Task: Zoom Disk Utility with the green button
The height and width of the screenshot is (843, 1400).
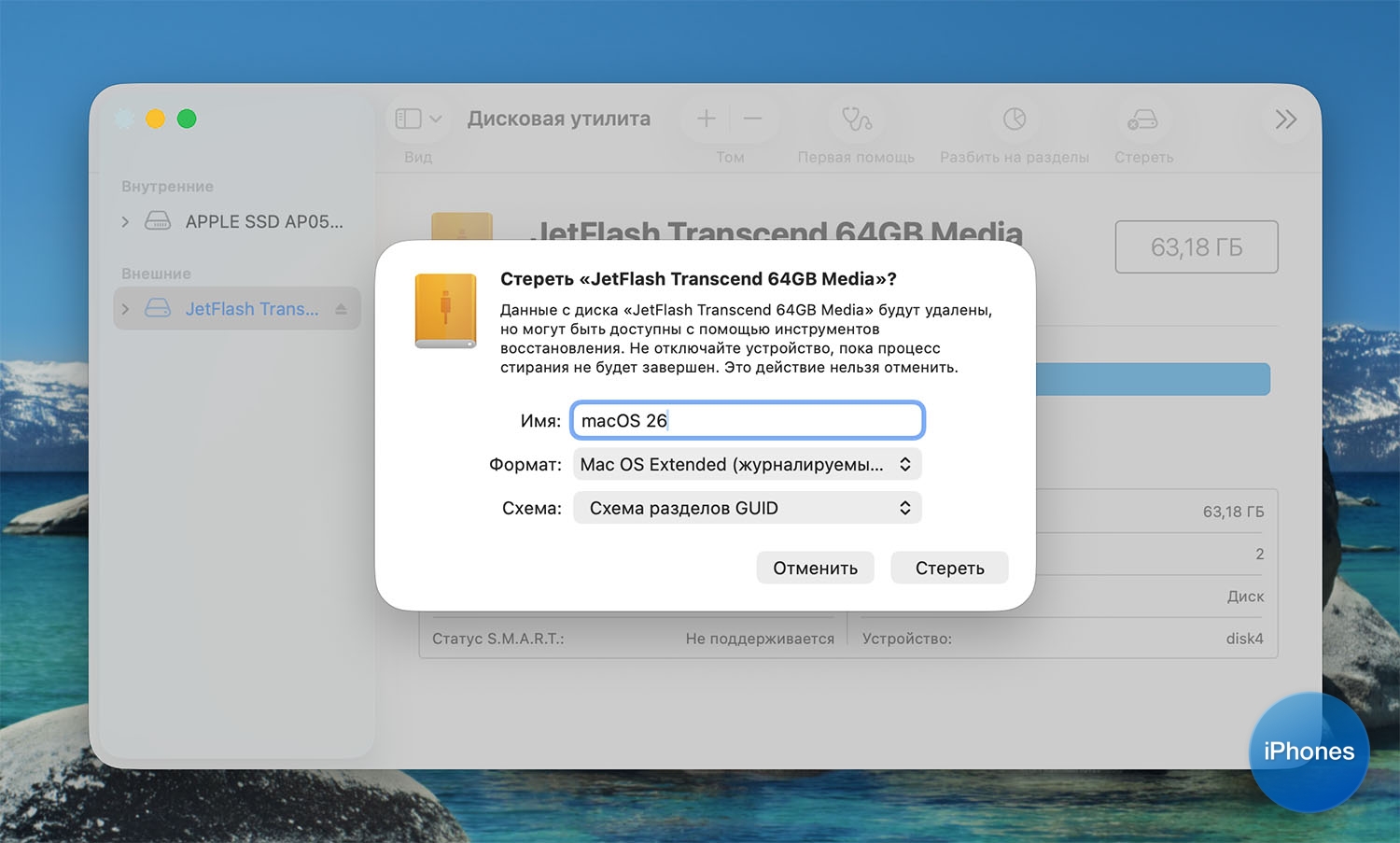Action: [187, 119]
